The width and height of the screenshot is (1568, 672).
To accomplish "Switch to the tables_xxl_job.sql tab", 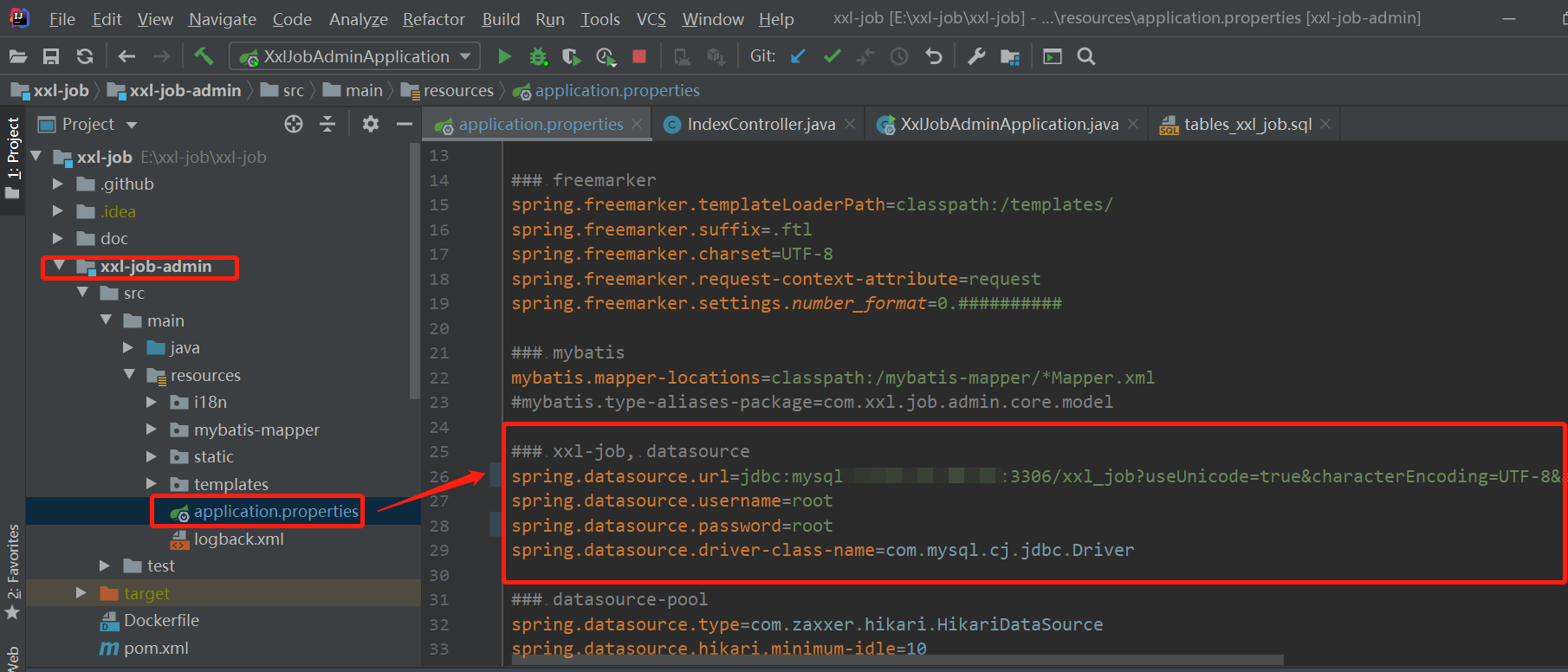I will click(x=1247, y=124).
